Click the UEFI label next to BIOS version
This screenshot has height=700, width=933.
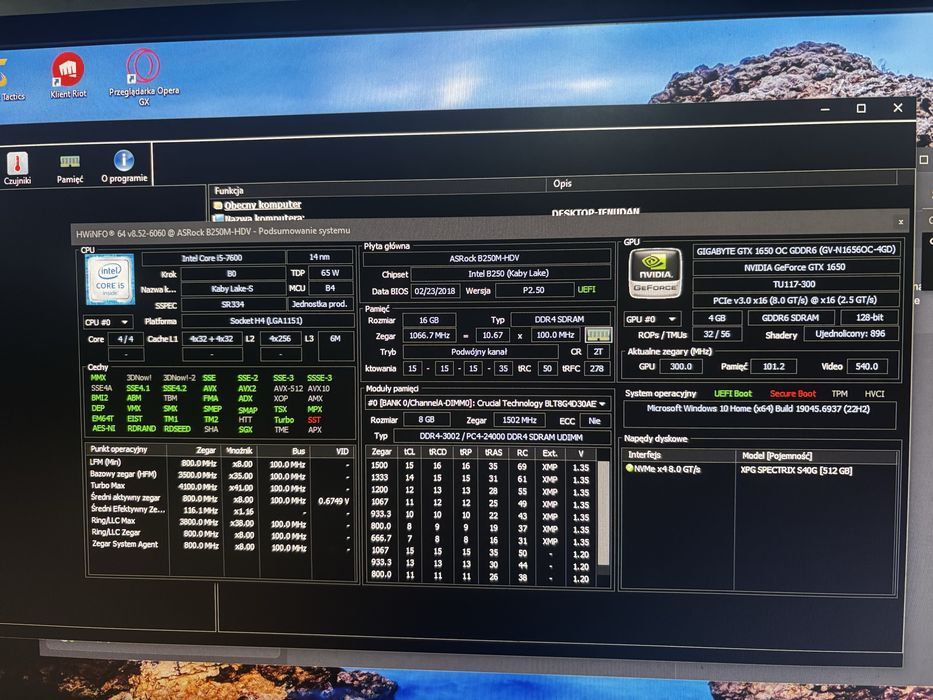pos(586,289)
